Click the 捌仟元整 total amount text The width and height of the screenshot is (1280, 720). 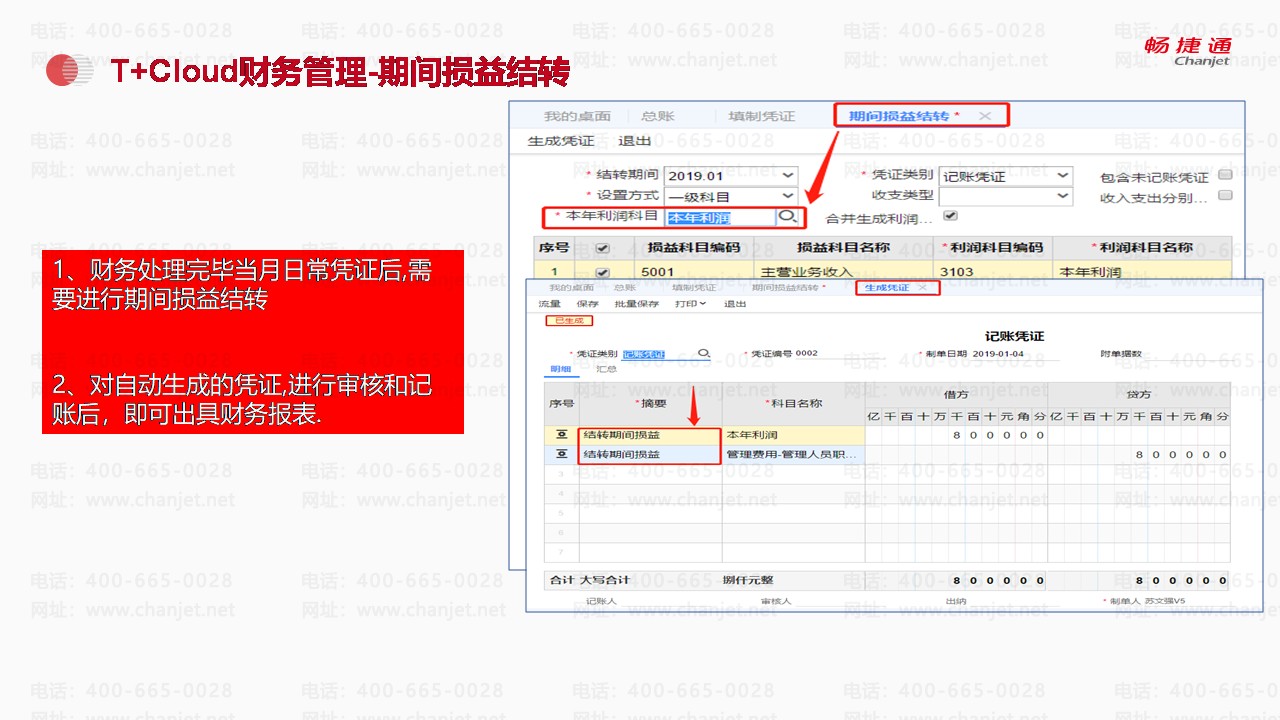click(x=748, y=580)
